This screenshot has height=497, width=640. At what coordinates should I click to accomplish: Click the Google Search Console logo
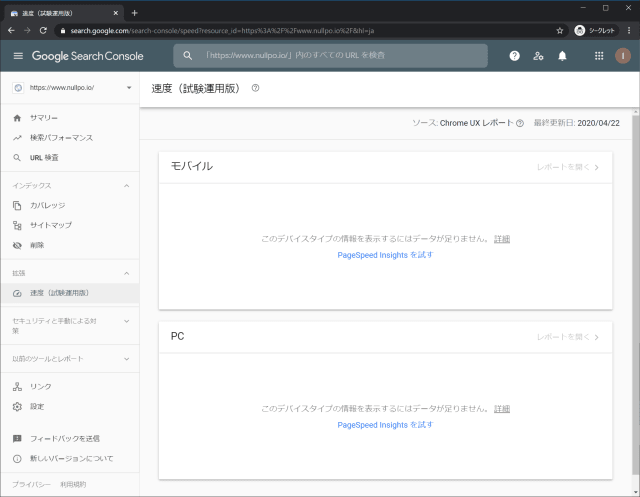87,56
